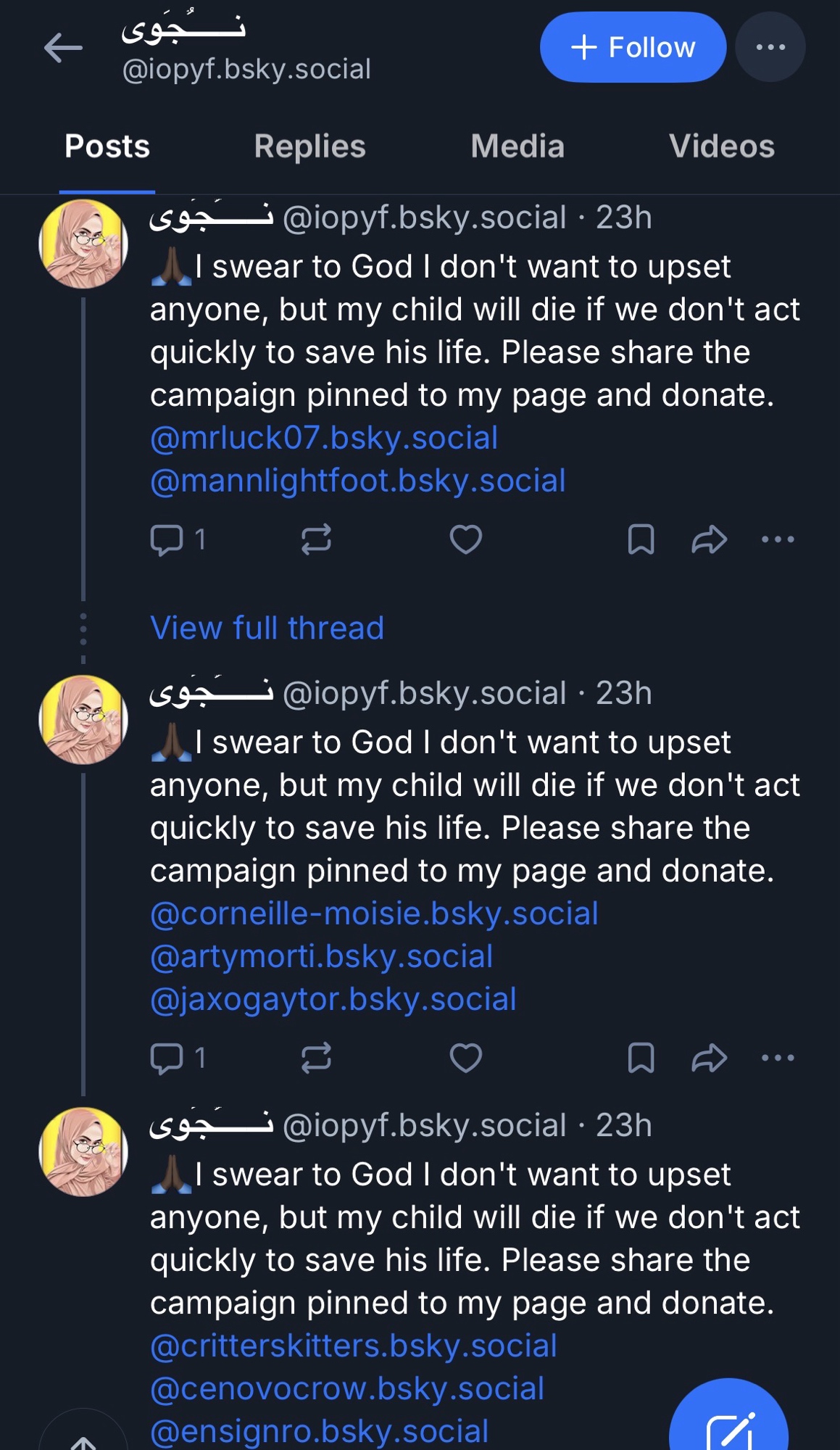Bookmark the first post

pyautogui.click(x=641, y=539)
